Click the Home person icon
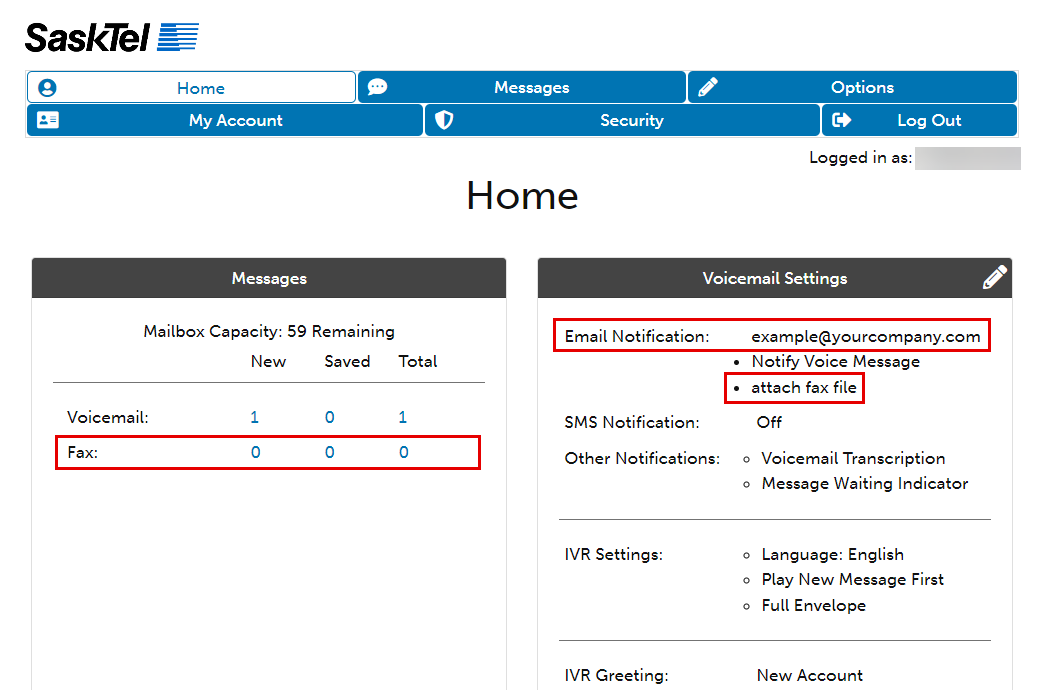 tap(47, 87)
